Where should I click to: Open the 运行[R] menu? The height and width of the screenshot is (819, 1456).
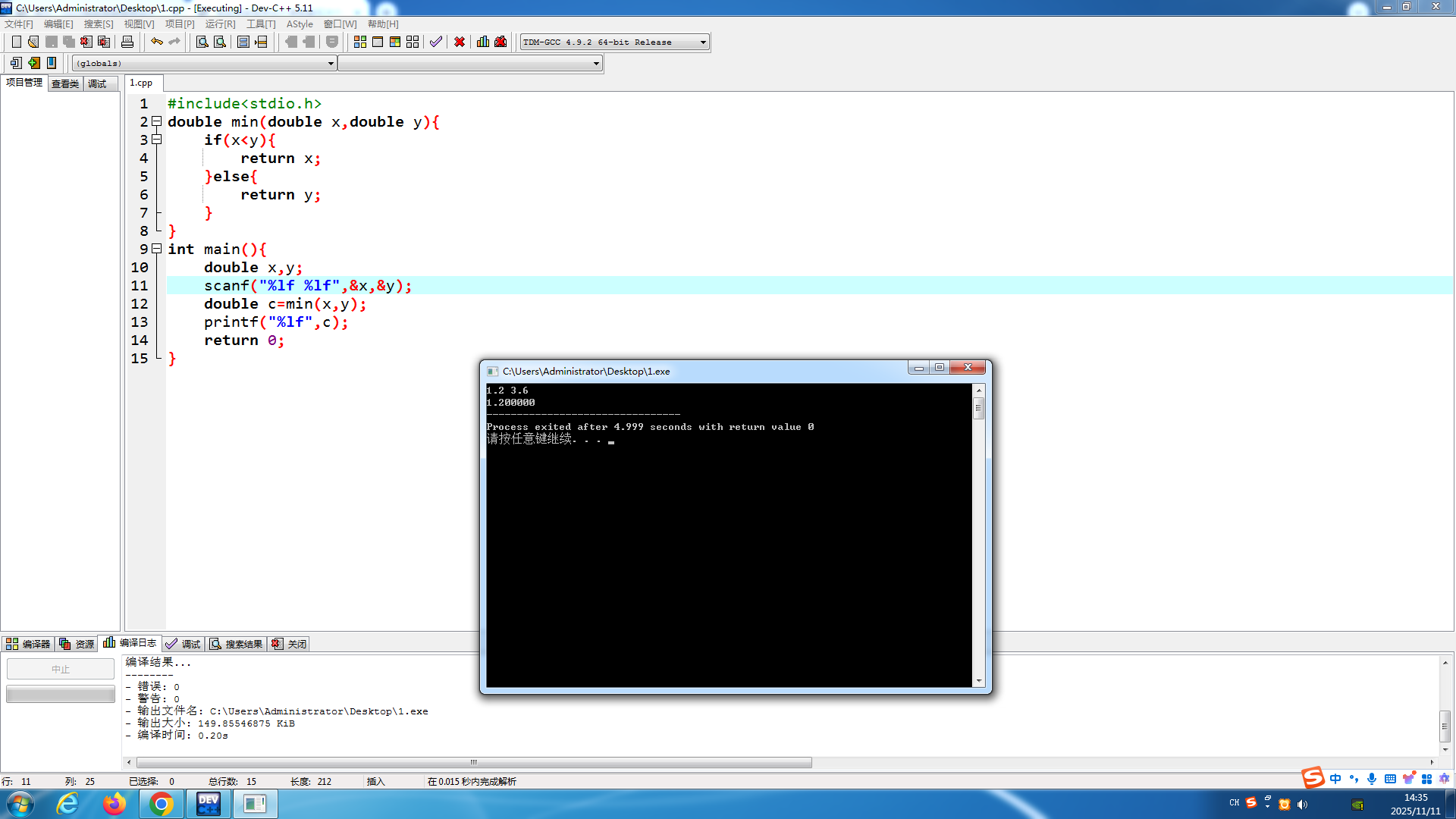coord(220,24)
